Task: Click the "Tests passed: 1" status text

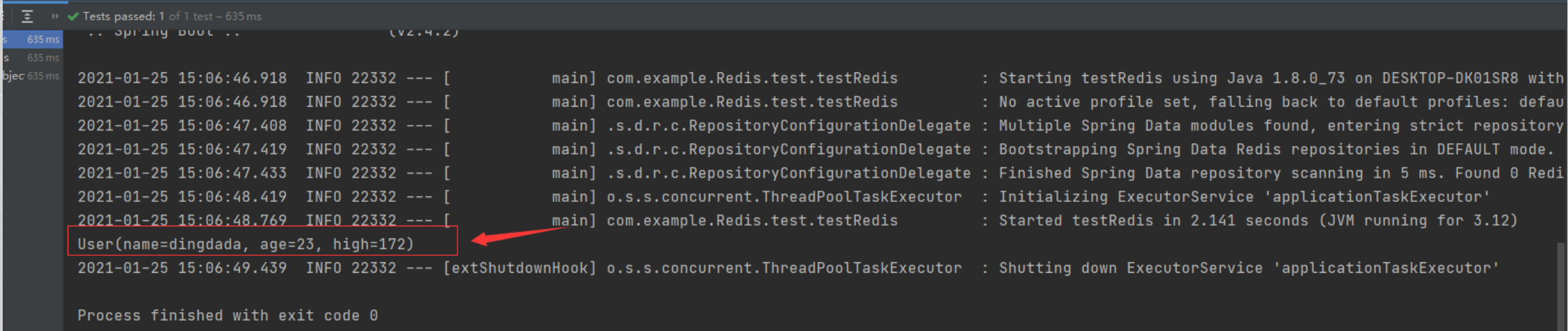Action: coord(124,16)
